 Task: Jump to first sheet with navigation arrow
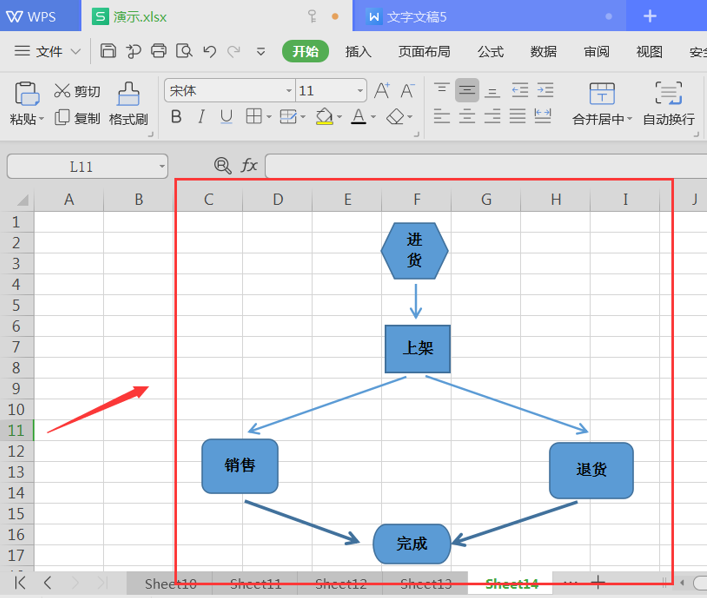tap(20, 583)
